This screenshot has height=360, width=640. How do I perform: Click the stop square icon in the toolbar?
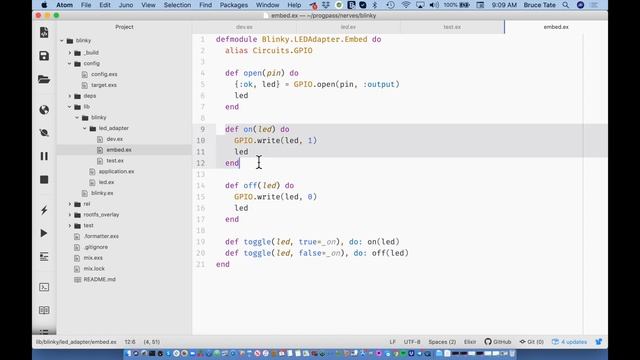(x=44, y=180)
